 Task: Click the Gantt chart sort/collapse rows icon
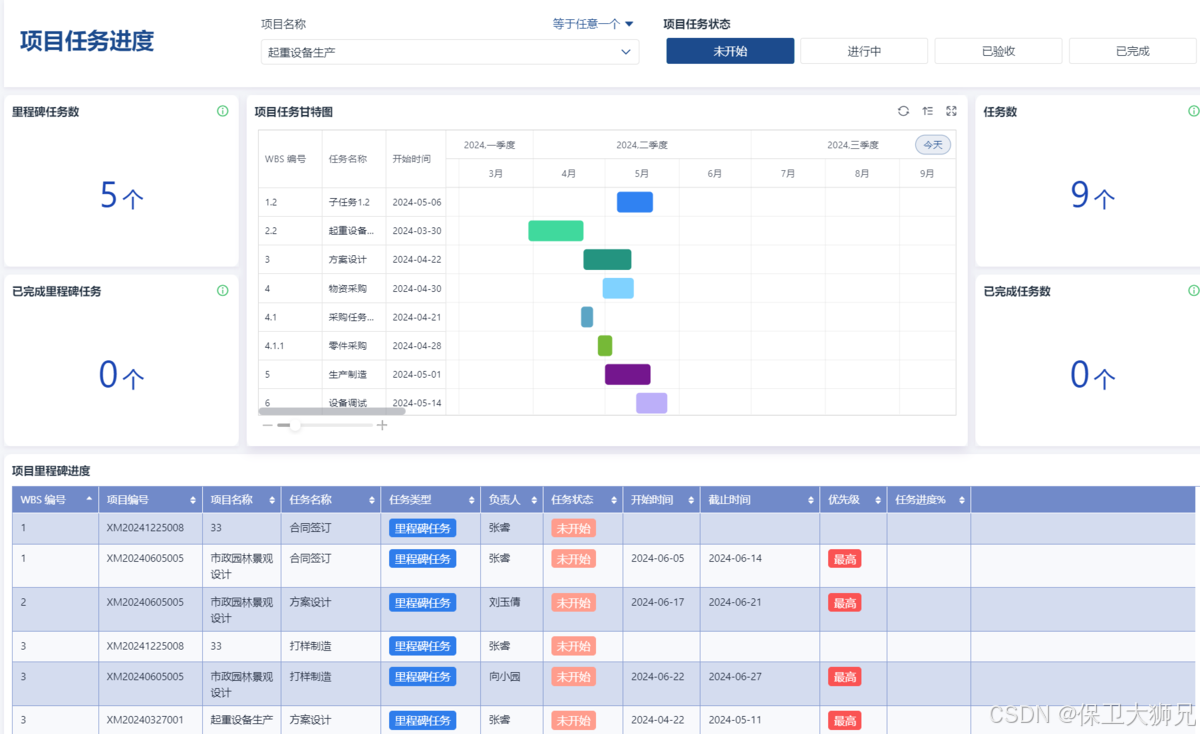(x=927, y=111)
